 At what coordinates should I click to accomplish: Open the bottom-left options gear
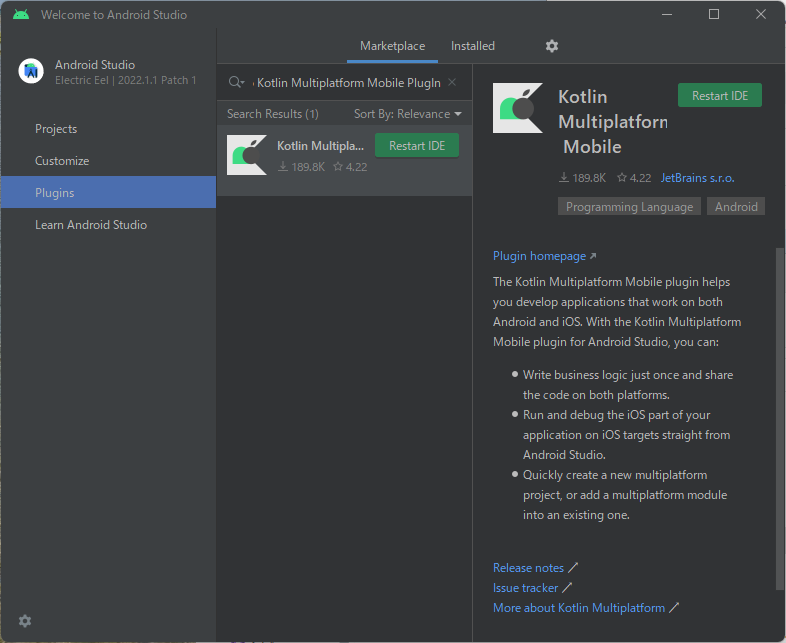point(25,621)
